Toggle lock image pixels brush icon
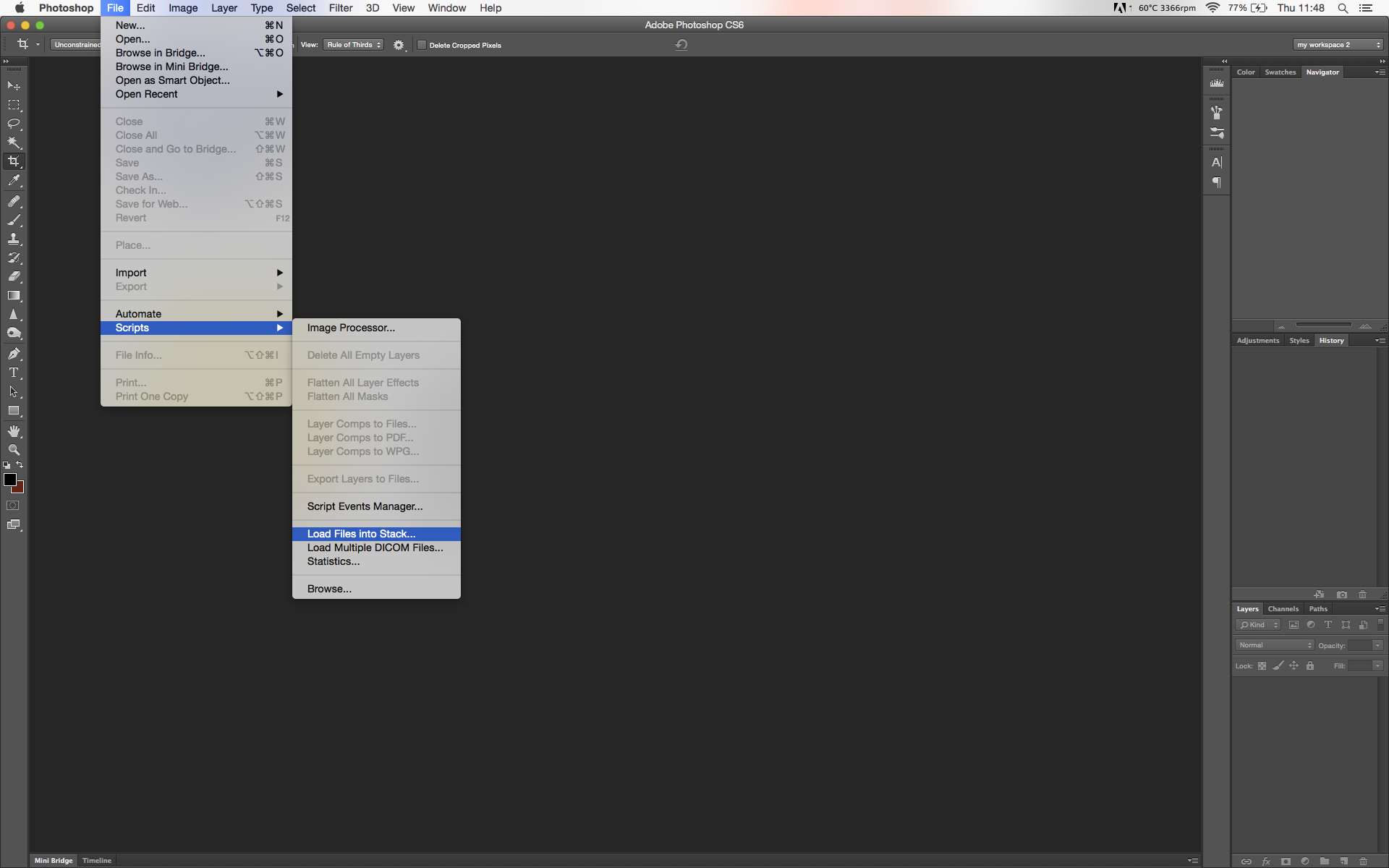 [1278, 666]
